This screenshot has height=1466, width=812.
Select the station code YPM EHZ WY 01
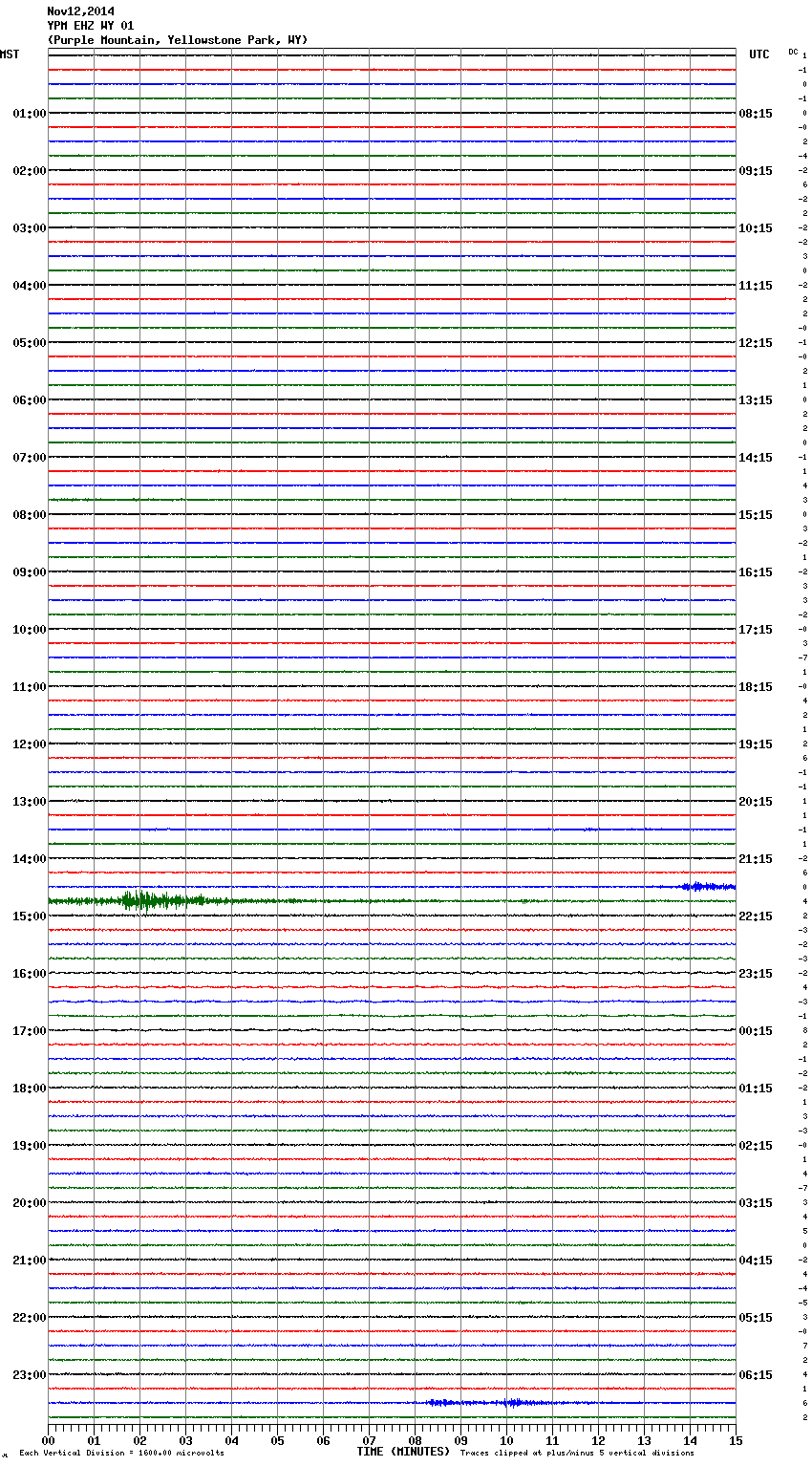point(91,26)
